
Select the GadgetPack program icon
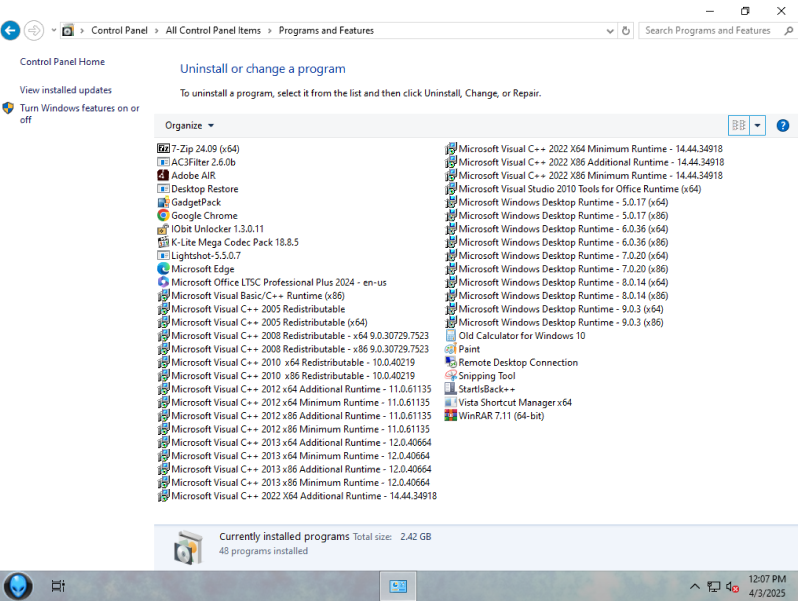163,202
